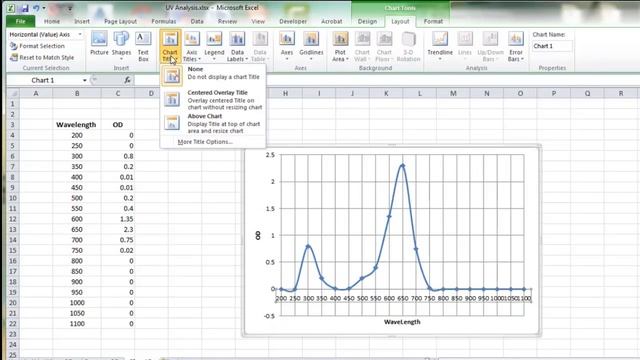Click the 3-D Rotation button

pyautogui.click(x=408, y=47)
